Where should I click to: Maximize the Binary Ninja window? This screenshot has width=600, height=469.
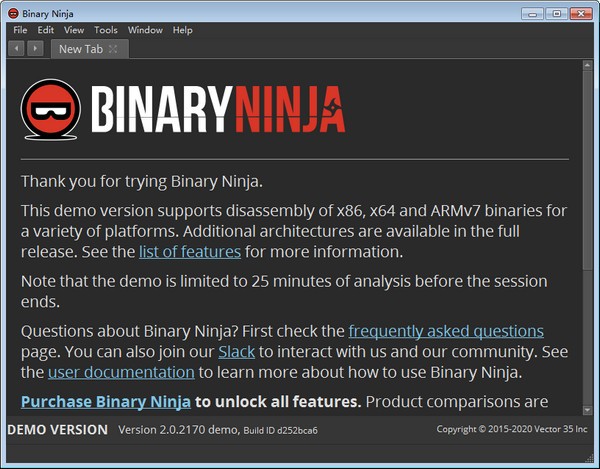point(554,12)
